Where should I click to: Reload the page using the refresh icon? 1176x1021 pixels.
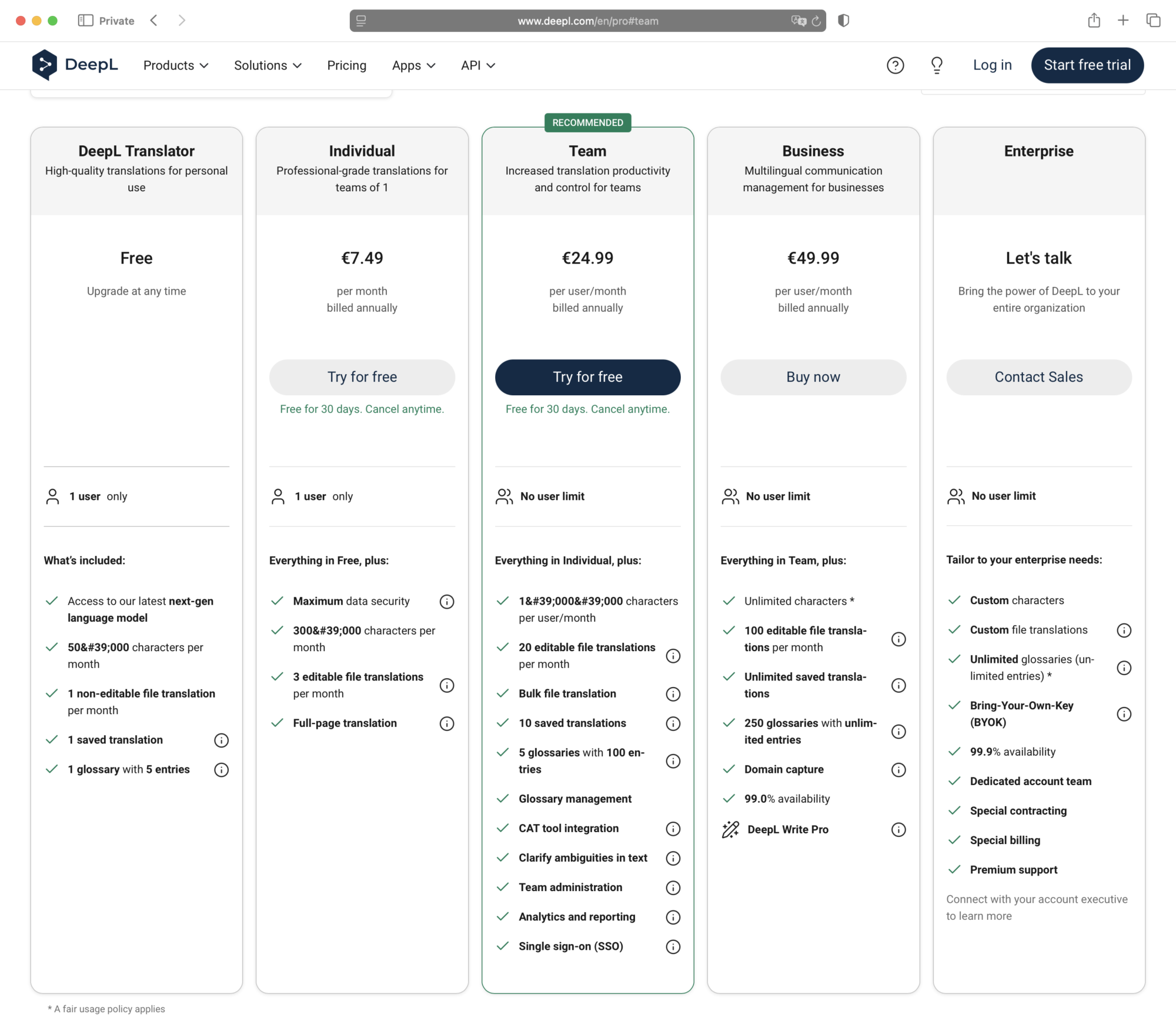click(x=816, y=21)
